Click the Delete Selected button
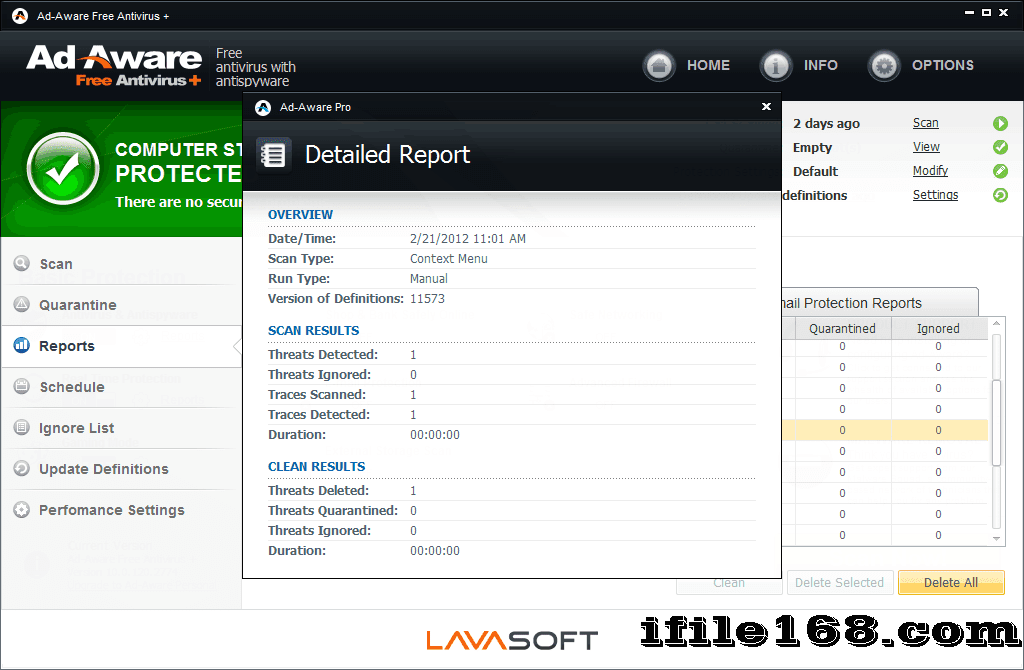 point(839,582)
